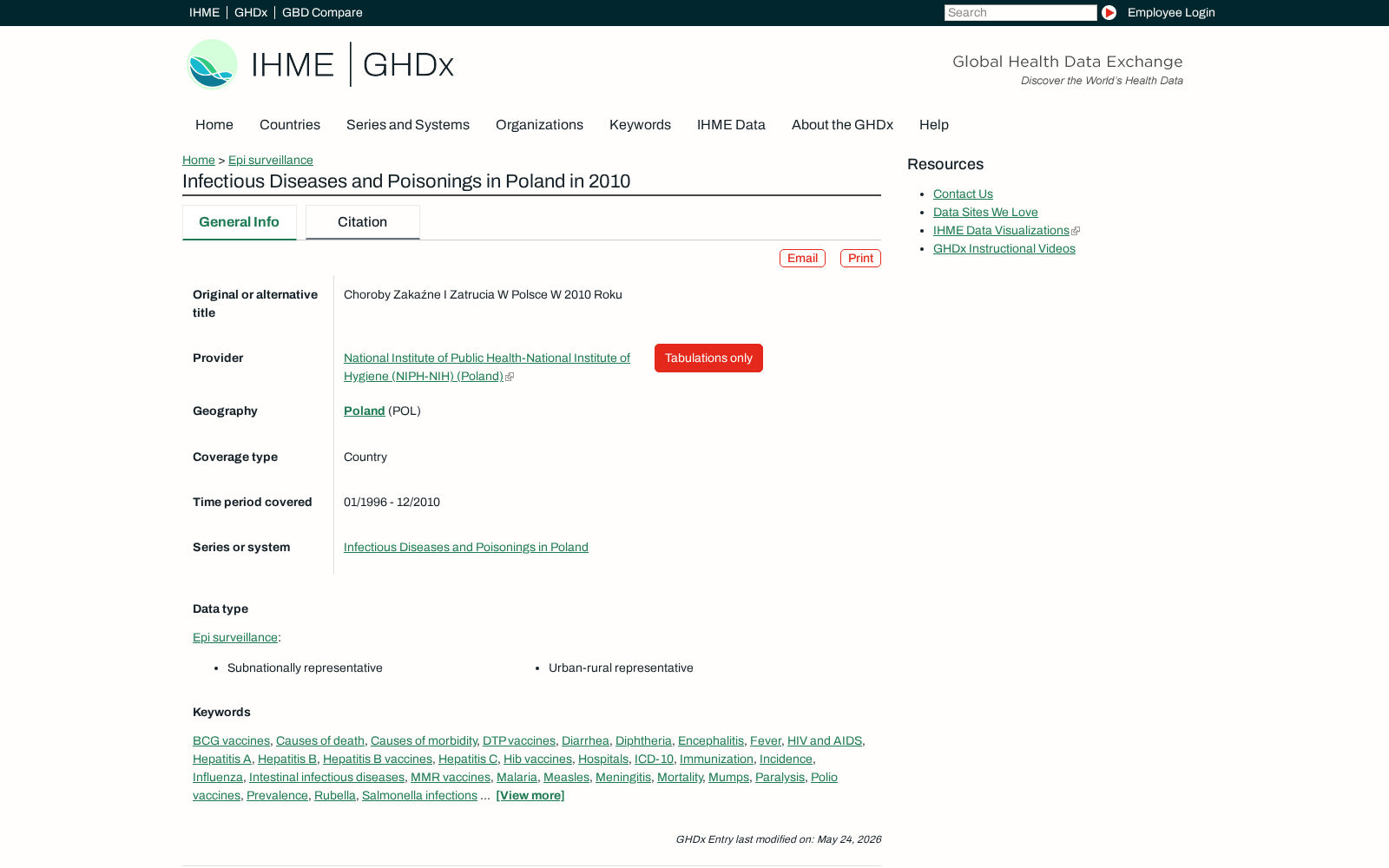
Task: Open the Series and Systems menu
Action: (408, 125)
